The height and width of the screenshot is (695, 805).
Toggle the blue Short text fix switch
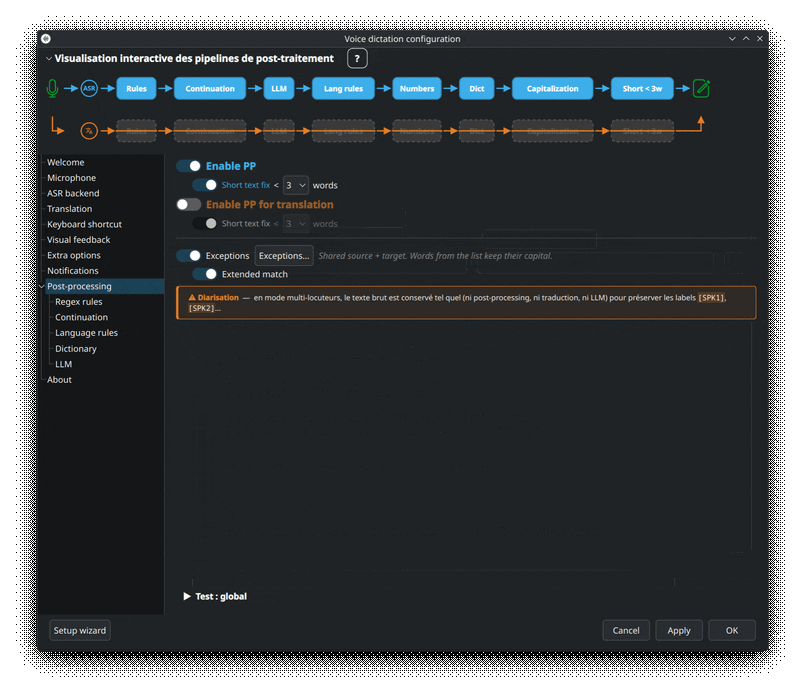(x=205, y=185)
